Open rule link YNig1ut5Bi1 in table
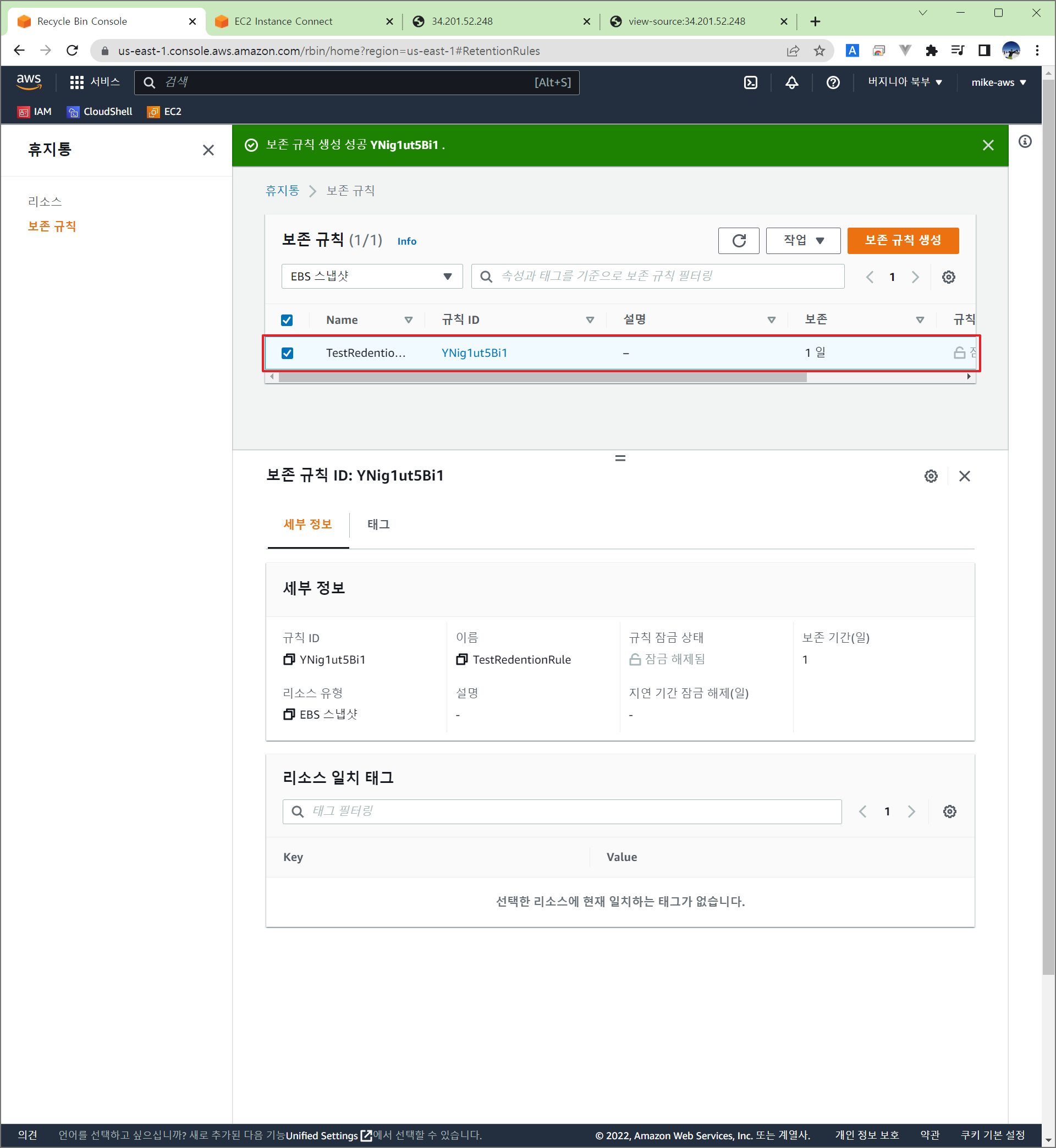Image resolution: width=1056 pixels, height=1148 pixels. pos(474,353)
